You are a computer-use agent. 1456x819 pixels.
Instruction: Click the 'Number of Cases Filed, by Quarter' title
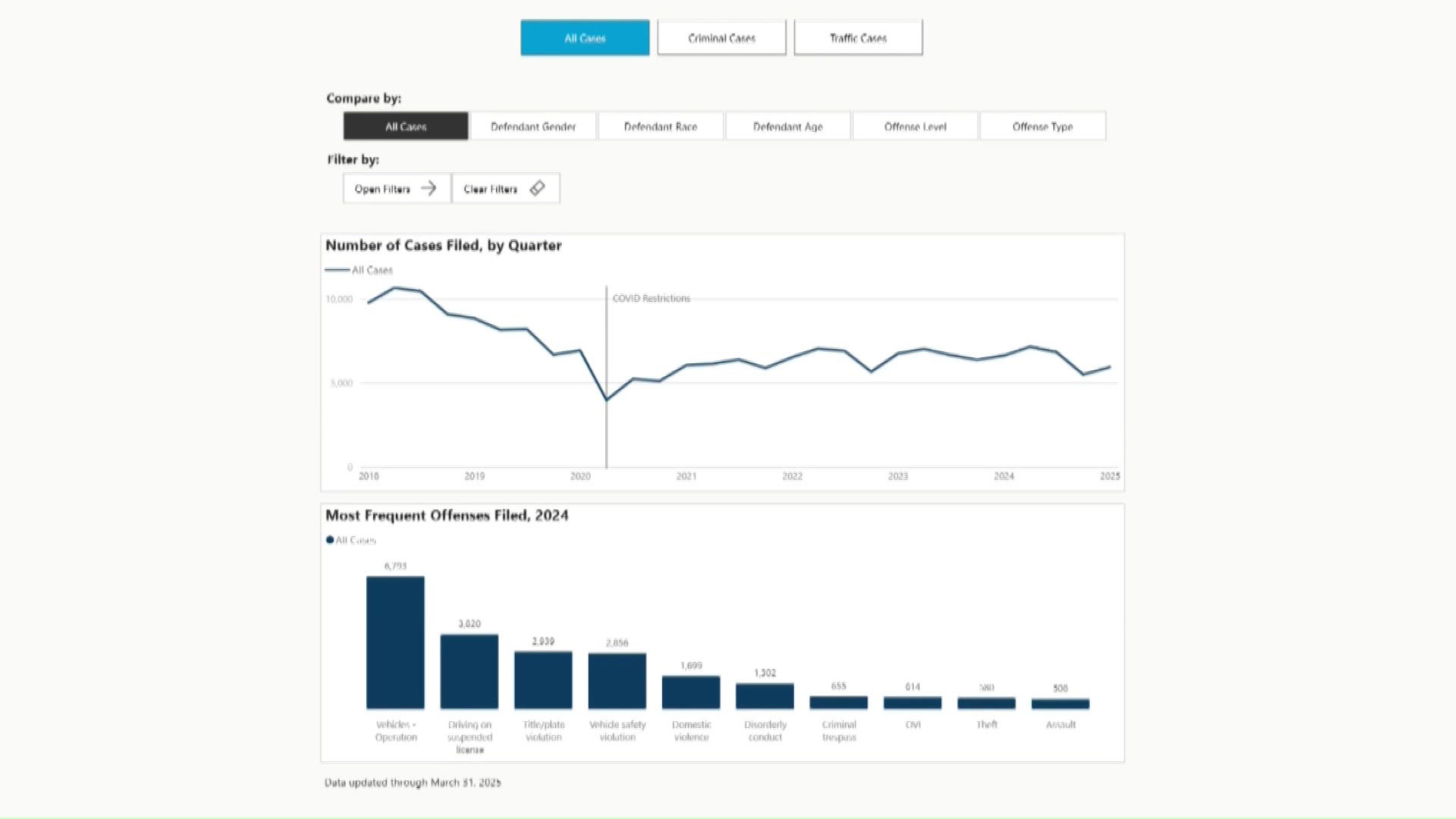444,246
